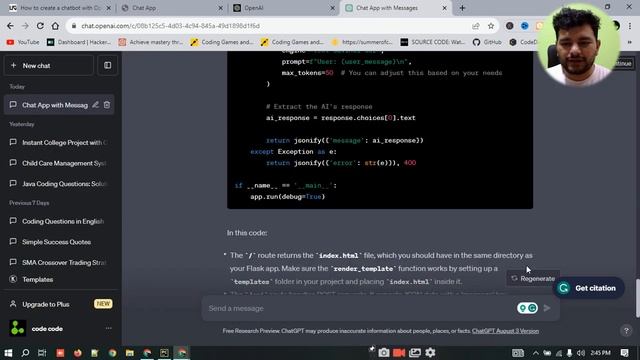The height and width of the screenshot is (360, 640).
Task: Delete the Chat App with Messag chat with the trash icon
Action: pyautogui.click(x=107, y=105)
